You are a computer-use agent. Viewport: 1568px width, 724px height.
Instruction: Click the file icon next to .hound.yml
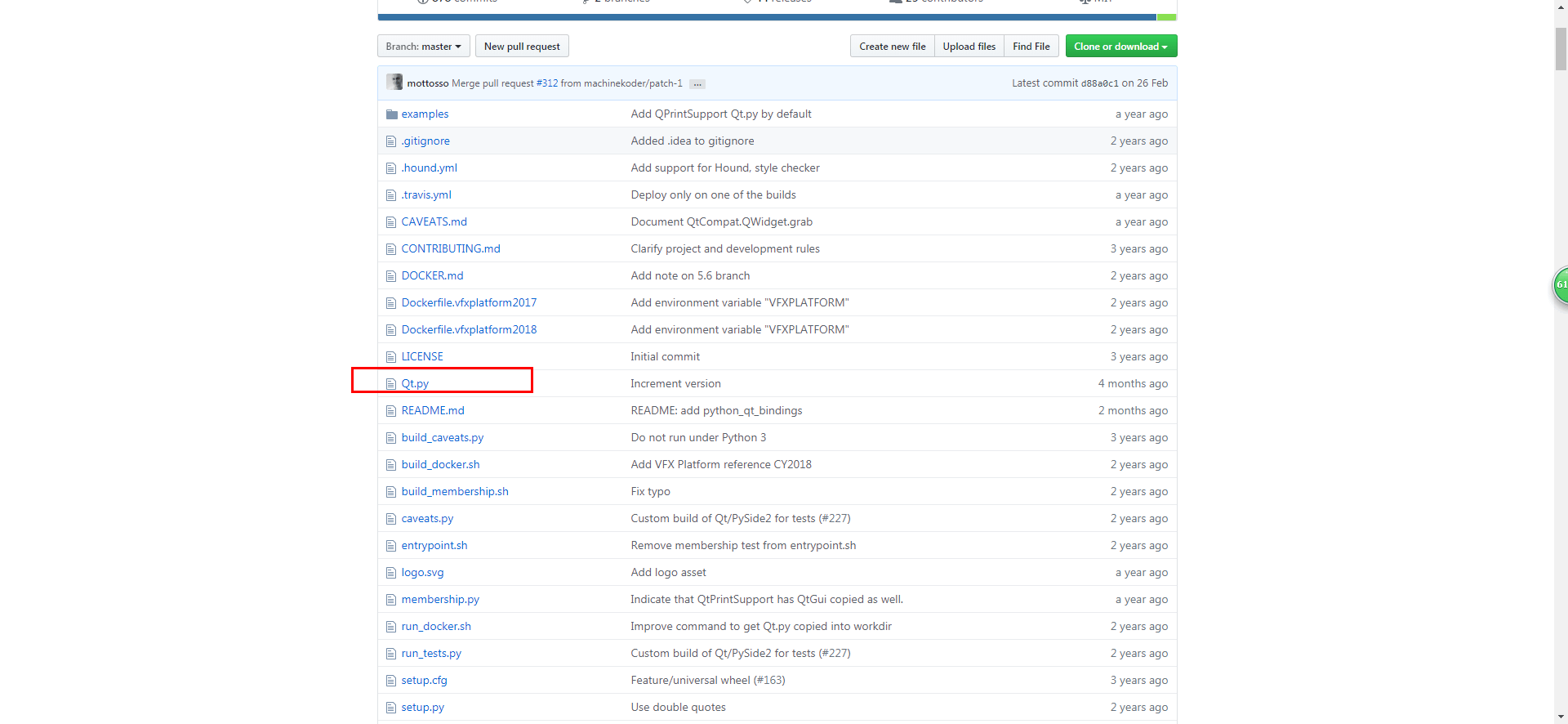coord(390,168)
